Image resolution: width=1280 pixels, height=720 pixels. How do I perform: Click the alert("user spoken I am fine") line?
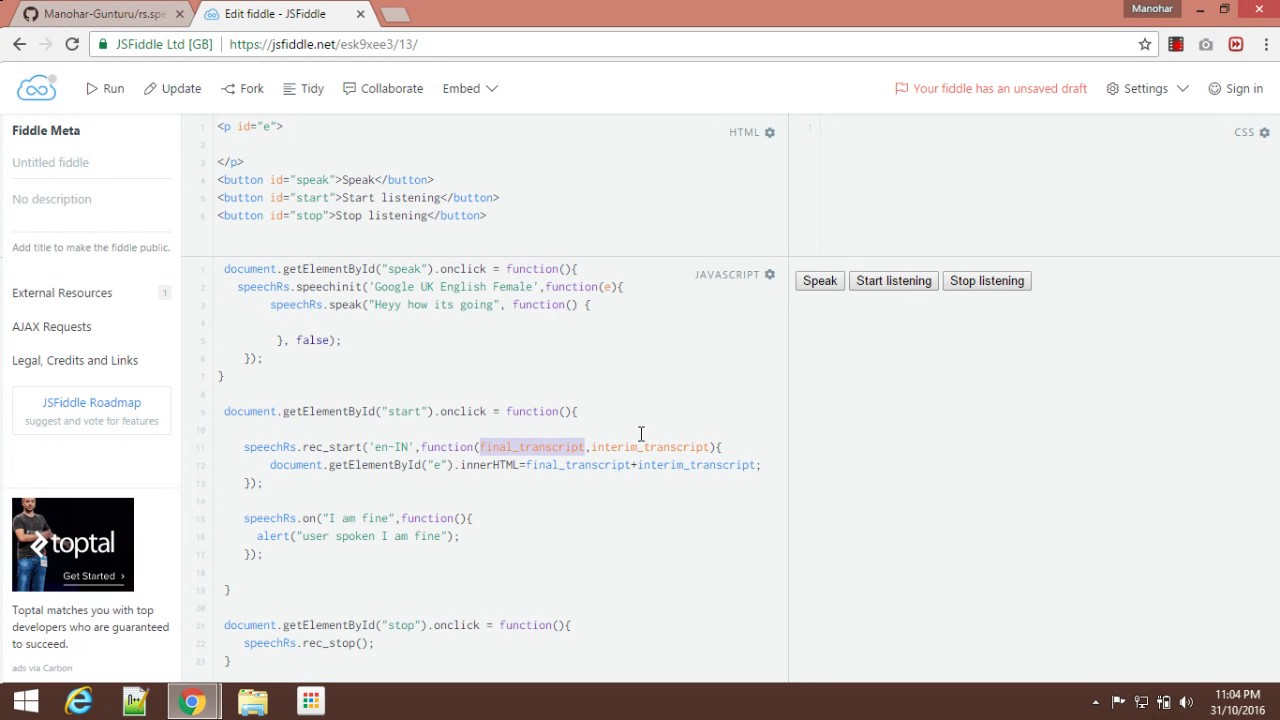click(x=358, y=536)
